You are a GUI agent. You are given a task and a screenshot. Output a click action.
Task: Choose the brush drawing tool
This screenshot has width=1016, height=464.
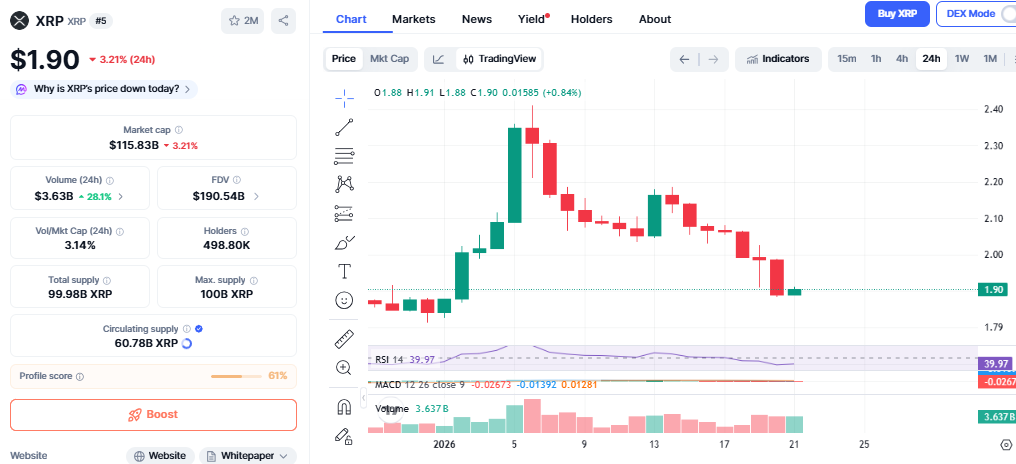(x=345, y=242)
